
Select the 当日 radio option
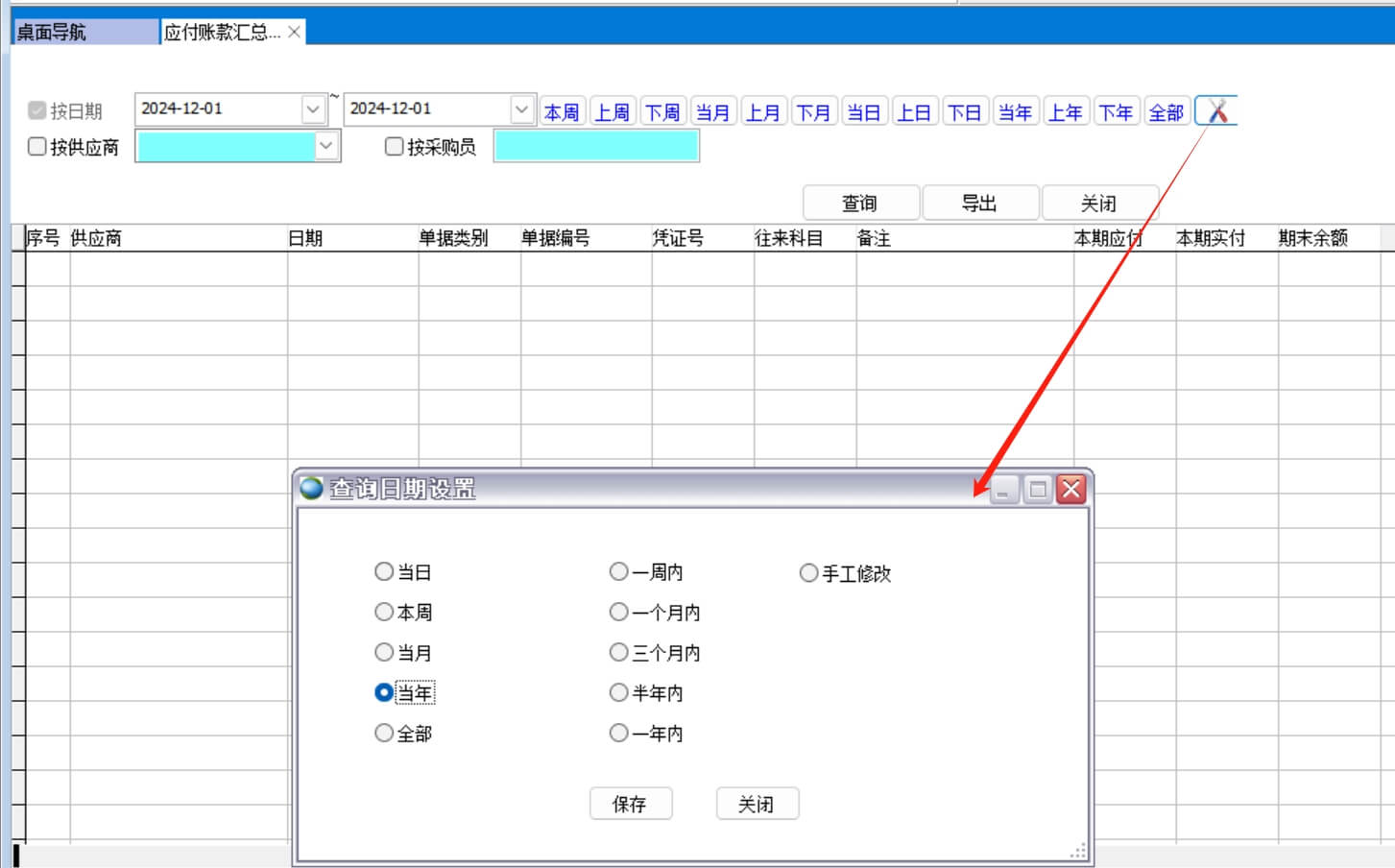click(384, 572)
